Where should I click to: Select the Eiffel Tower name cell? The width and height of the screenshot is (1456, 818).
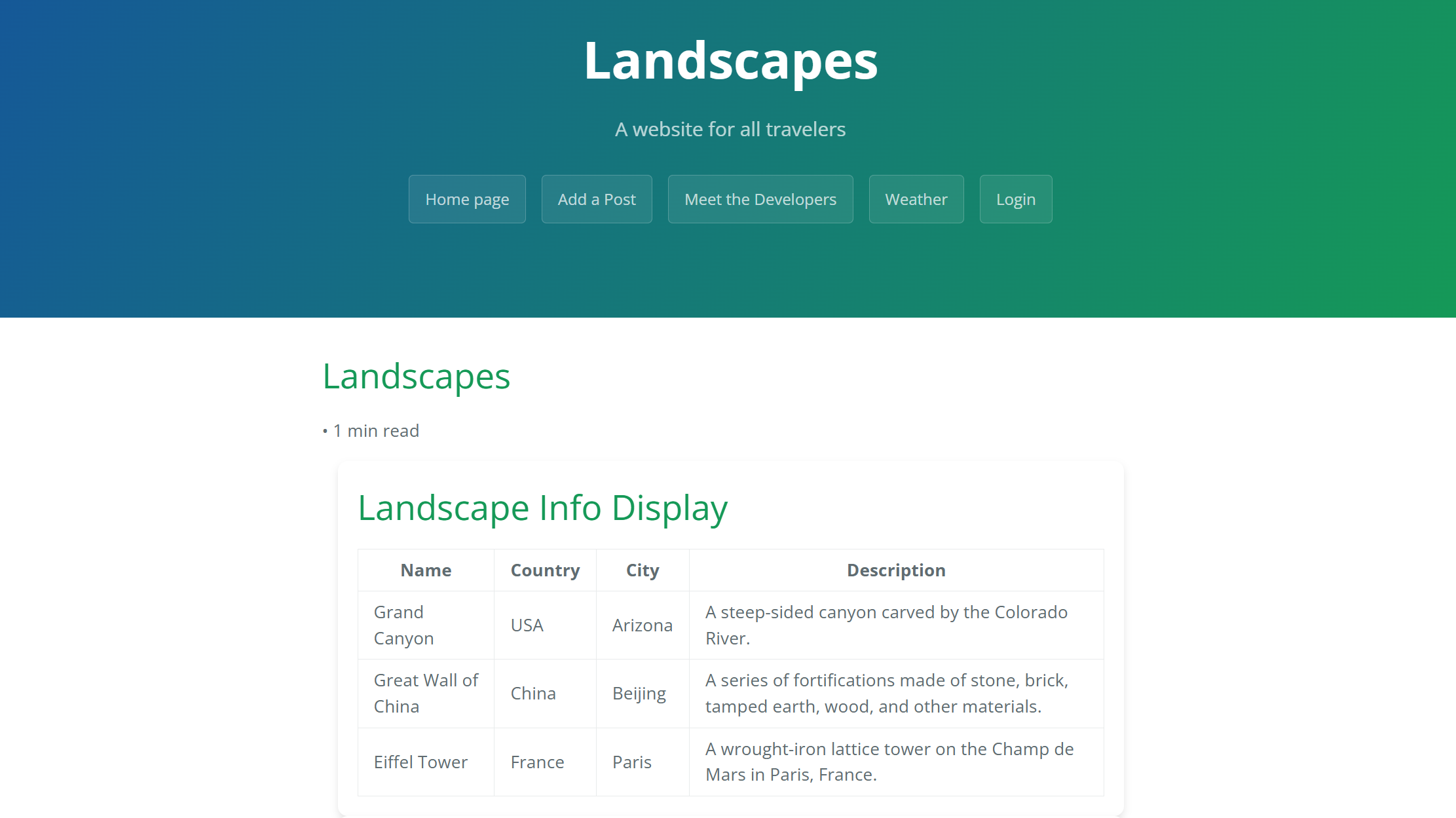pyautogui.click(x=426, y=762)
